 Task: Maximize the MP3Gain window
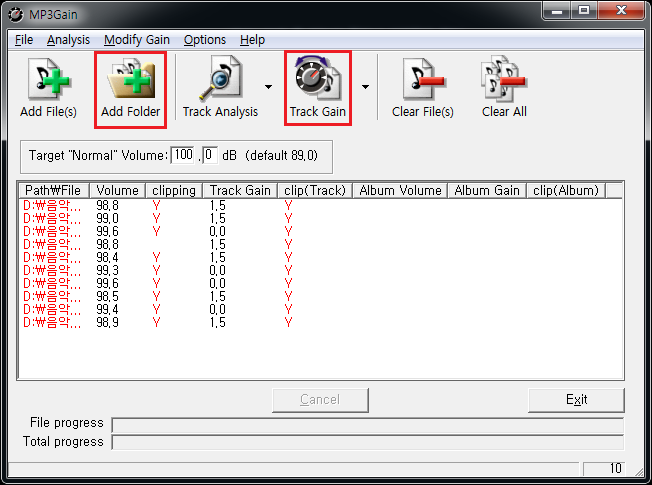(x=584, y=10)
